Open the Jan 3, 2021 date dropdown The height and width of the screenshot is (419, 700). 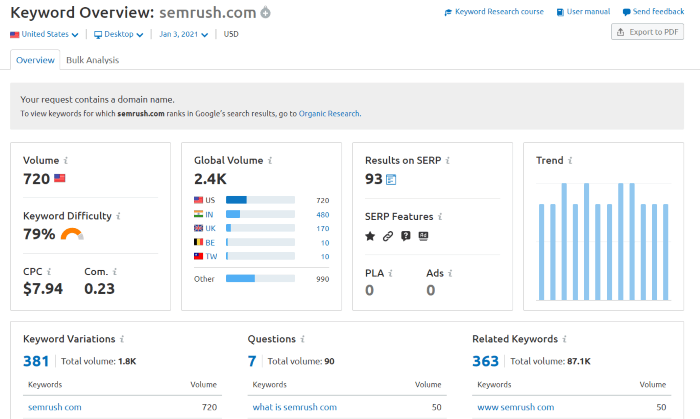[x=184, y=34]
